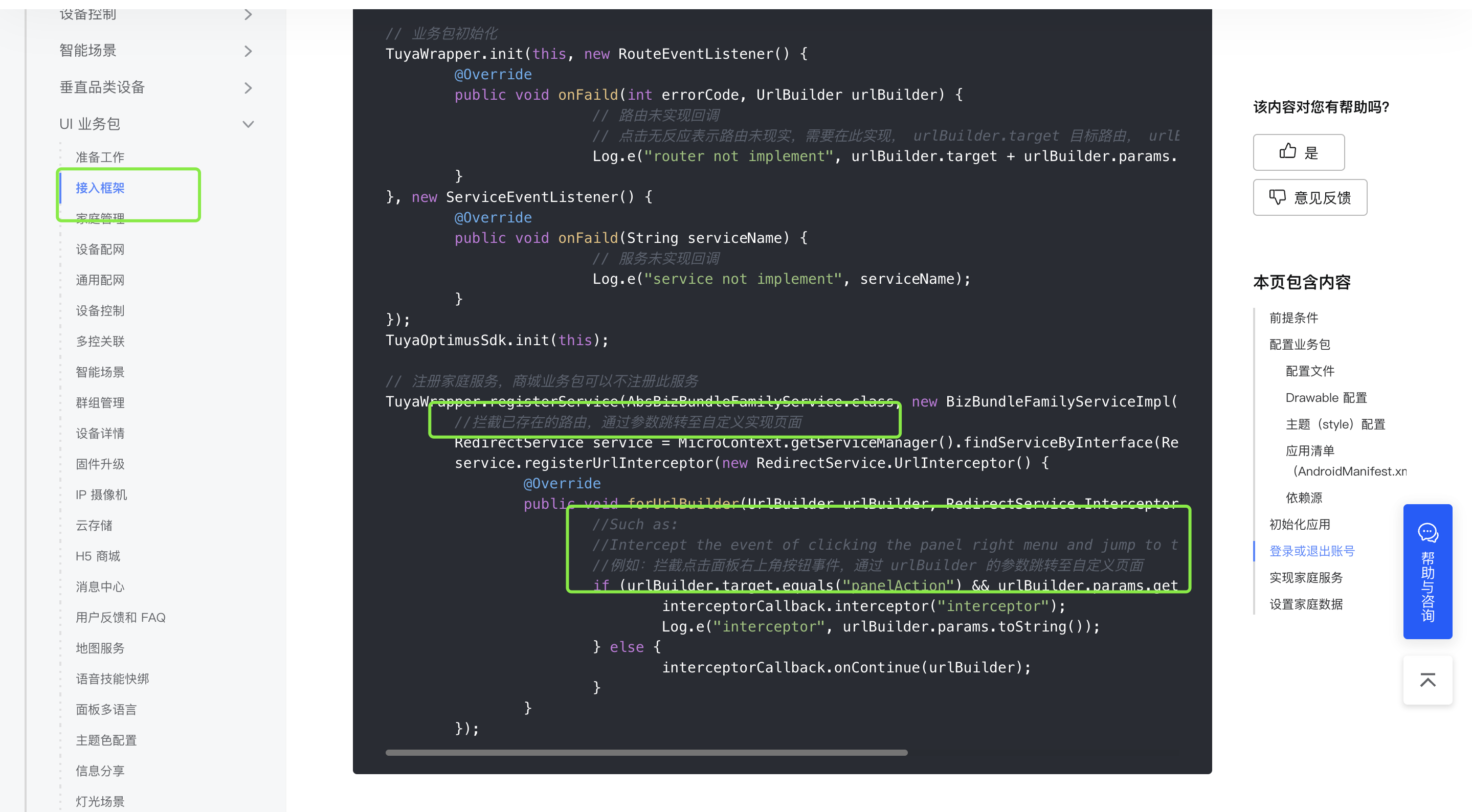The width and height of the screenshot is (1472, 812).
Task: Open 准备工作 in the sidebar
Action: 100,157
